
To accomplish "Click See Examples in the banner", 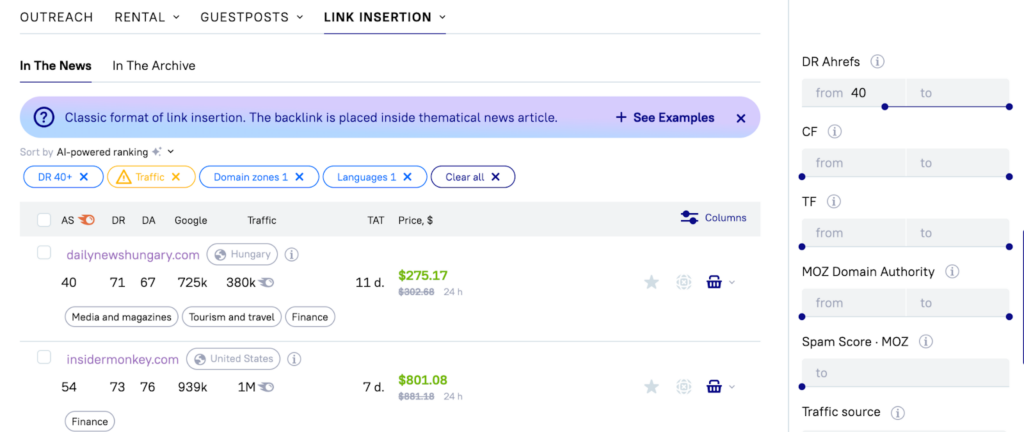I will [x=665, y=118].
